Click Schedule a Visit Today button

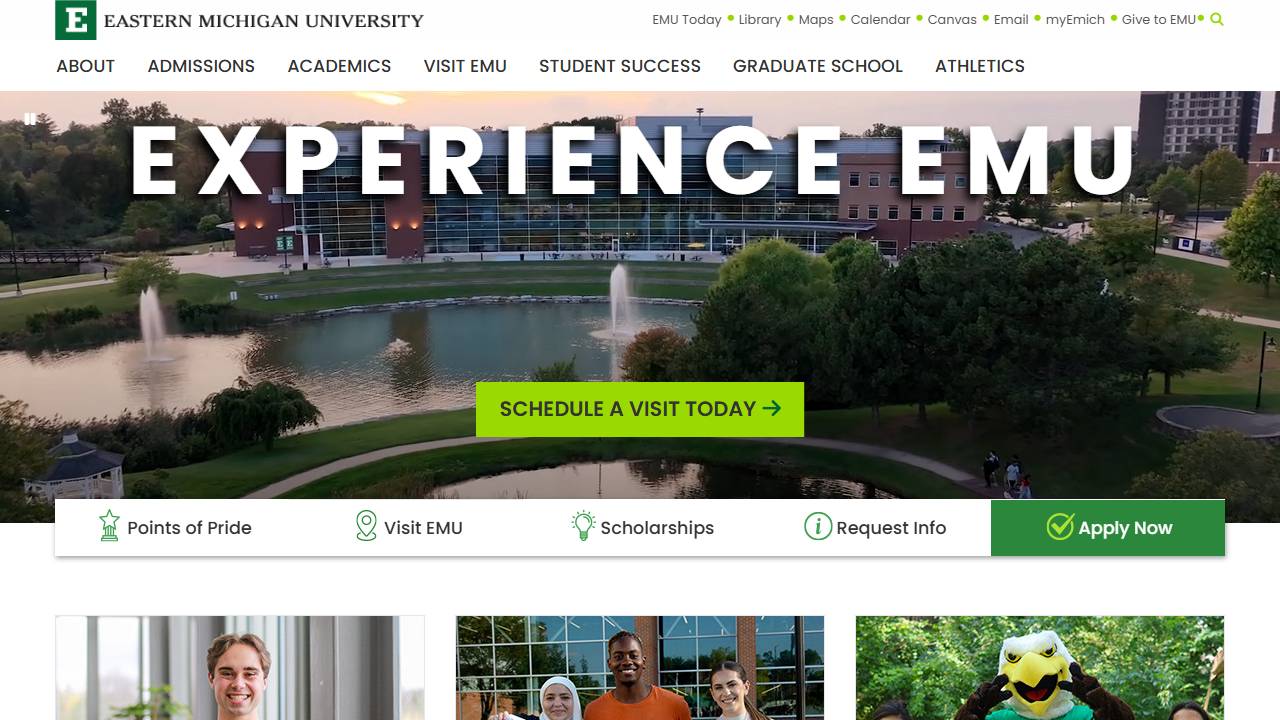pyautogui.click(x=640, y=409)
